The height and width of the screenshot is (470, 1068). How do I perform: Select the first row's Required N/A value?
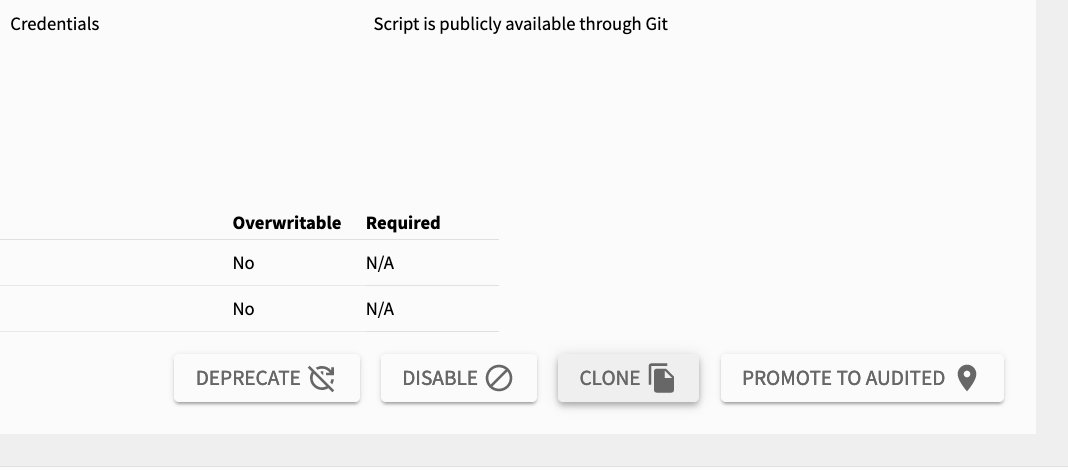coord(380,263)
